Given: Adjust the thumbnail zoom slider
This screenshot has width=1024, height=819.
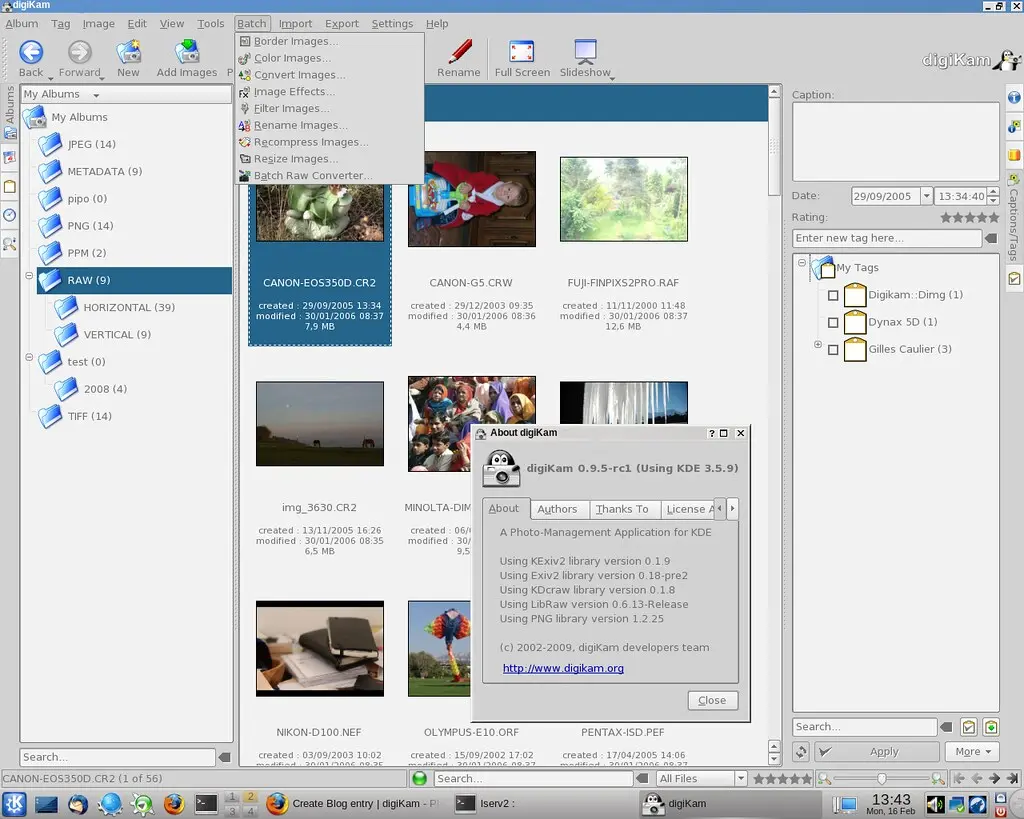Looking at the screenshot, I should click(881, 779).
